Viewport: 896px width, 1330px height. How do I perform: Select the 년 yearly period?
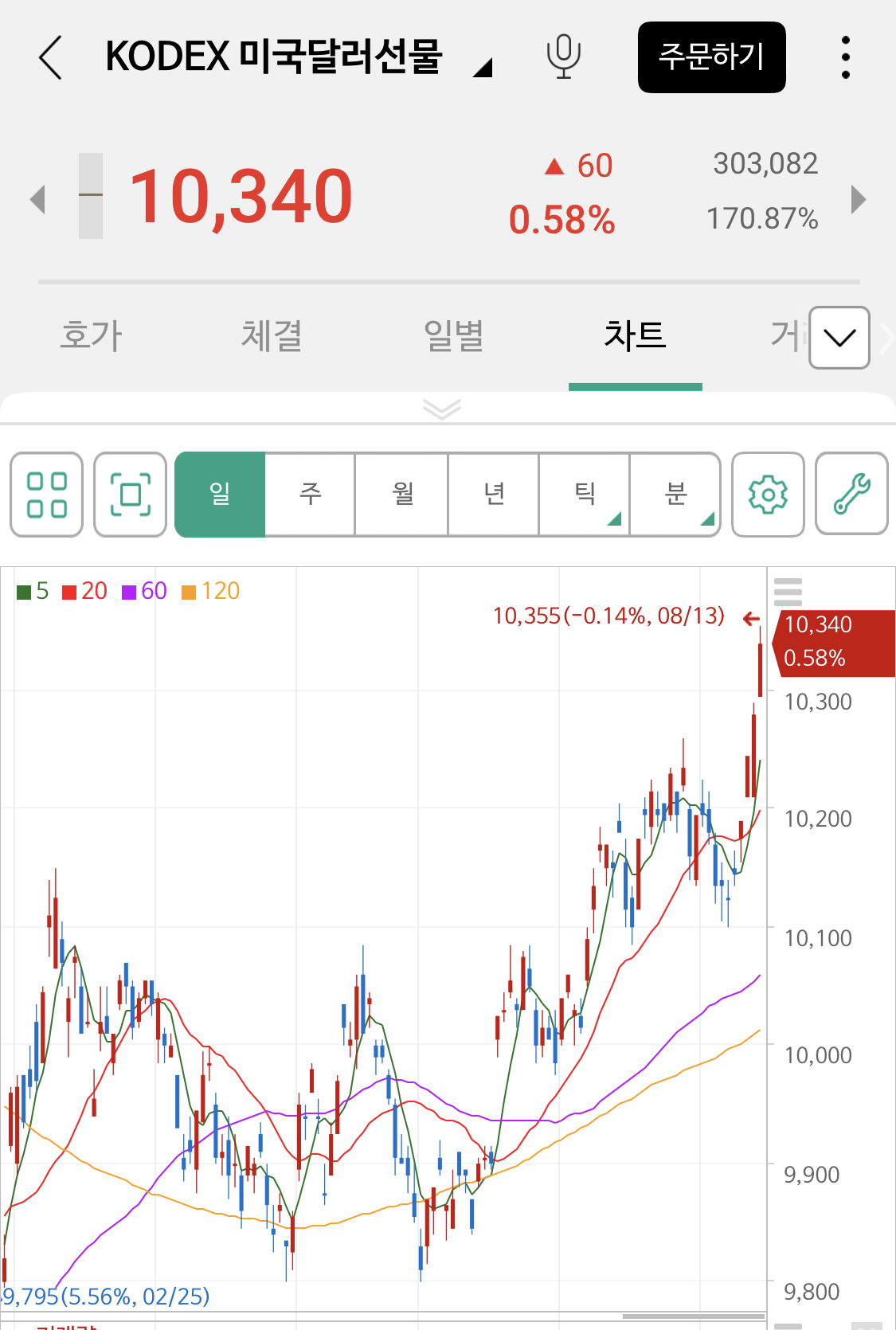pyautogui.click(x=494, y=495)
